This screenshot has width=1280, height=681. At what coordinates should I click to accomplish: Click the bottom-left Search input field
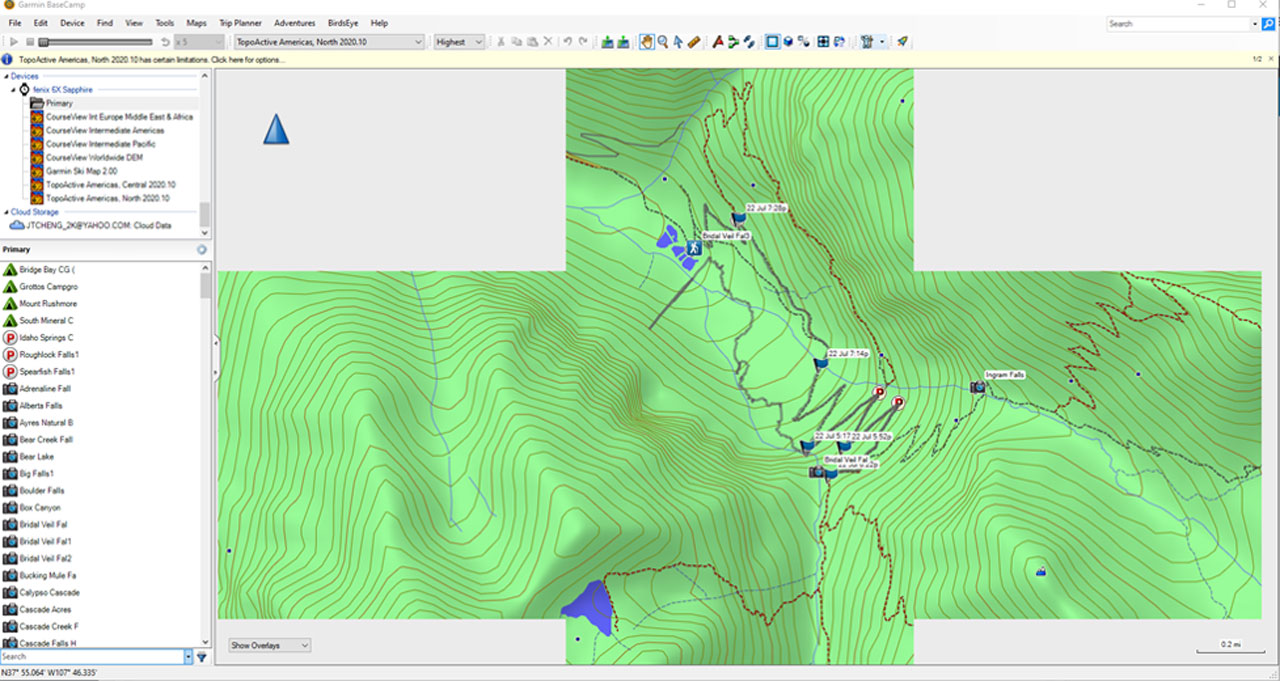pyautogui.click(x=92, y=657)
